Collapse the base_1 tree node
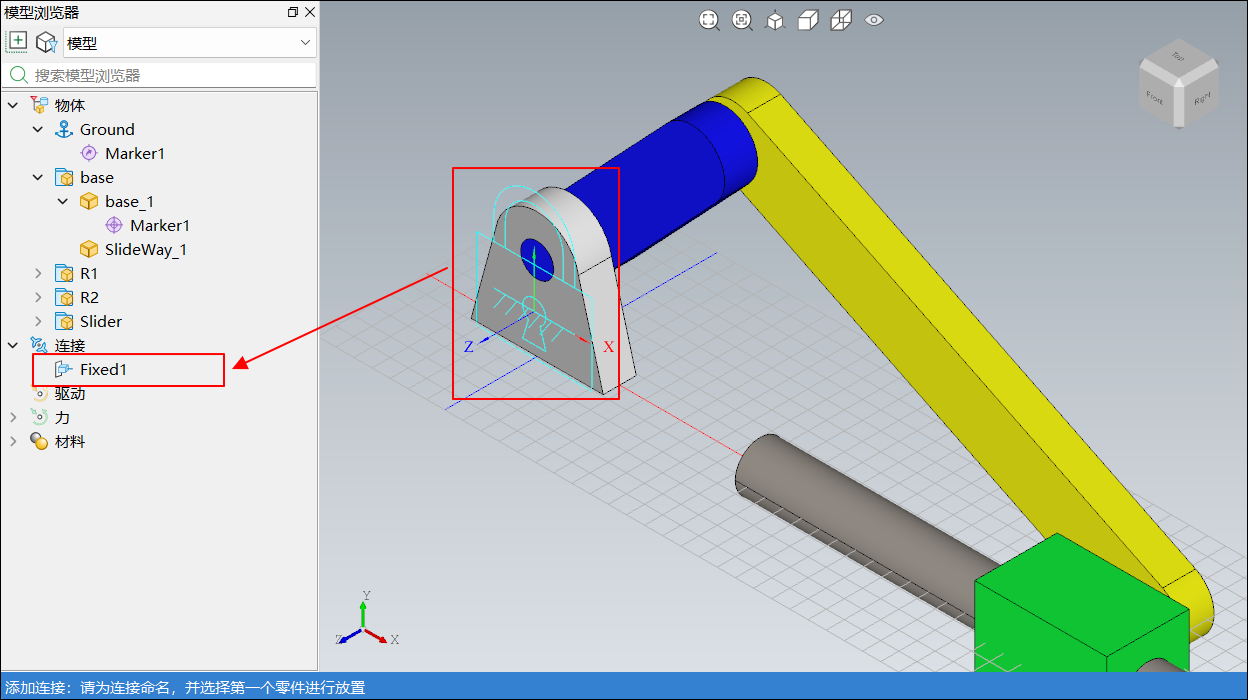Screen dimensions: 1248x700 coord(63,201)
